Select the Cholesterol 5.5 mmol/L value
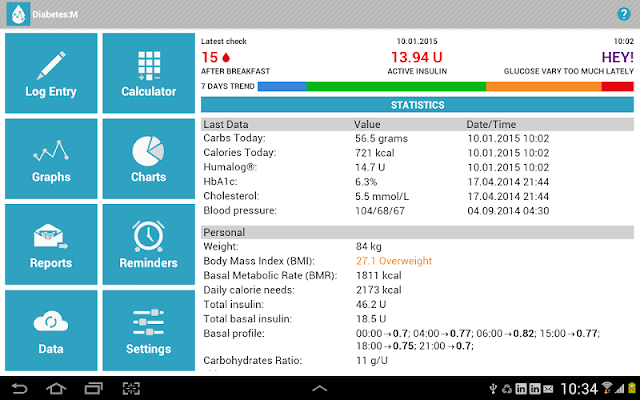The height and width of the screenshot is (400, 640). pyautogui.click(x=382, y=197)
